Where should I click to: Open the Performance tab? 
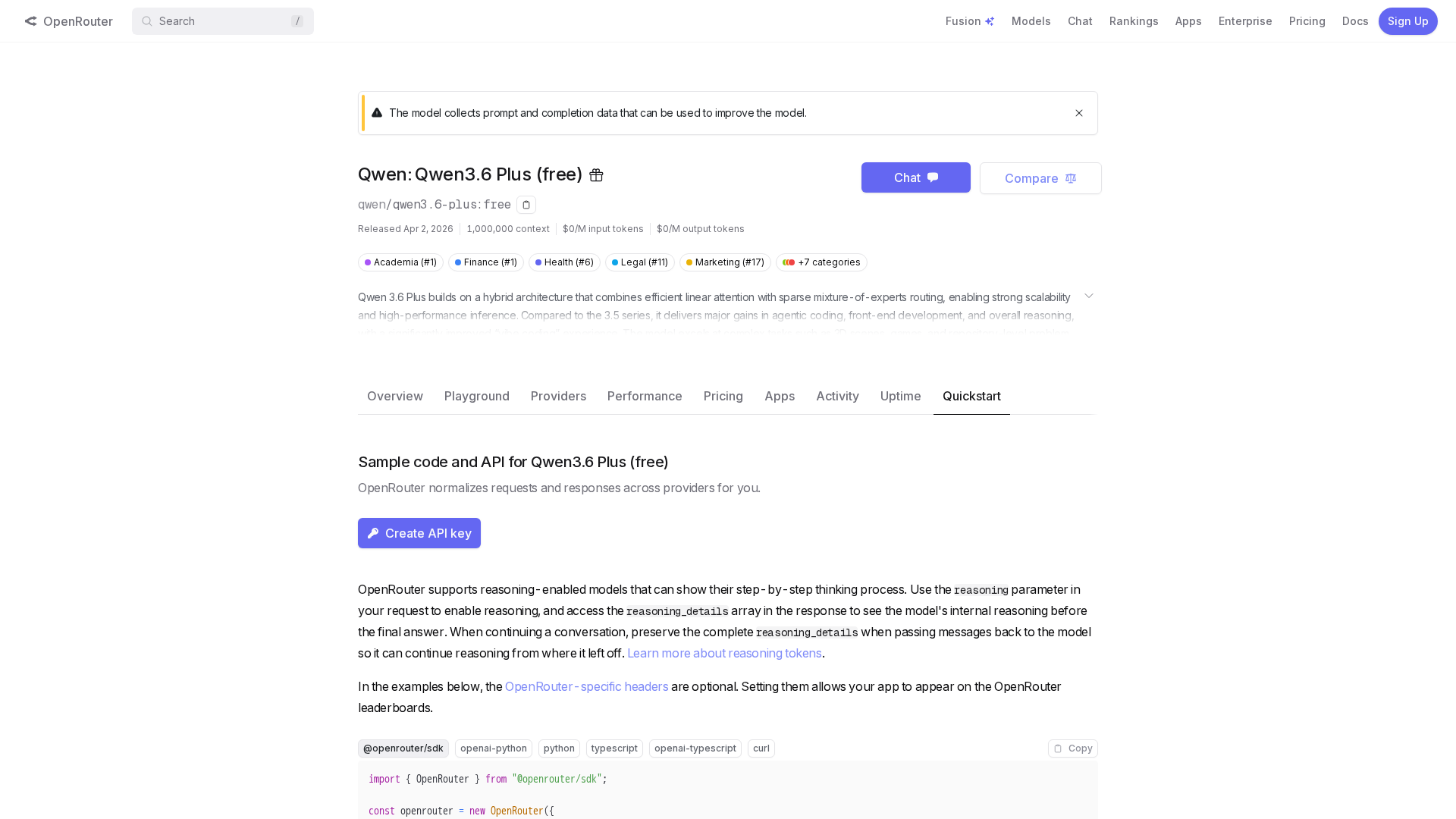coord(645,396)
